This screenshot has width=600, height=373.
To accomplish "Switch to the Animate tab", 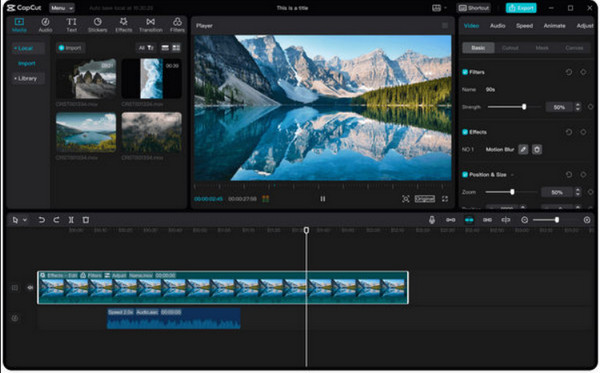I will [554, 26].
